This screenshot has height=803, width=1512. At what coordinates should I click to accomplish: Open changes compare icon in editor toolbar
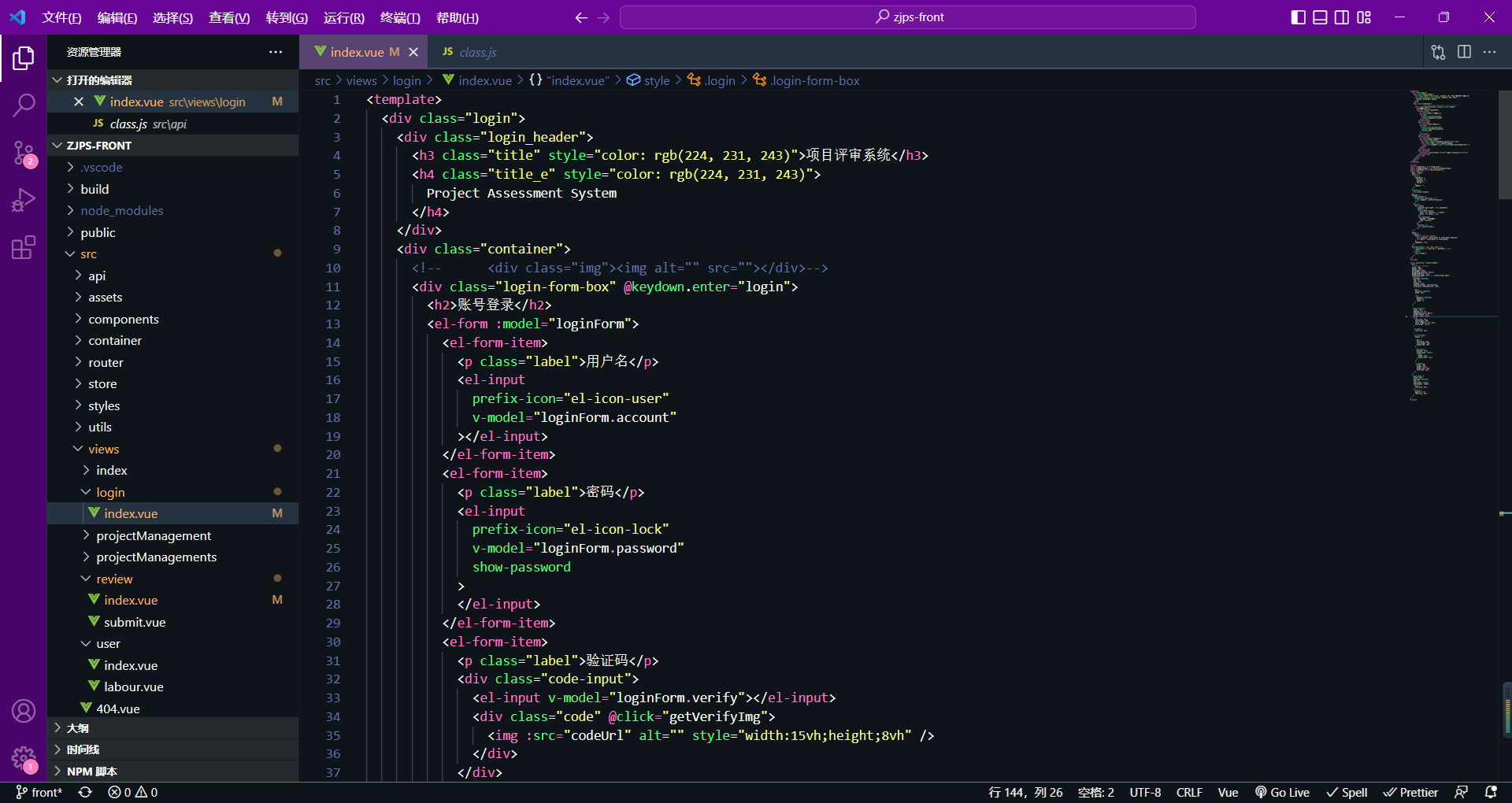point(1439,52)
